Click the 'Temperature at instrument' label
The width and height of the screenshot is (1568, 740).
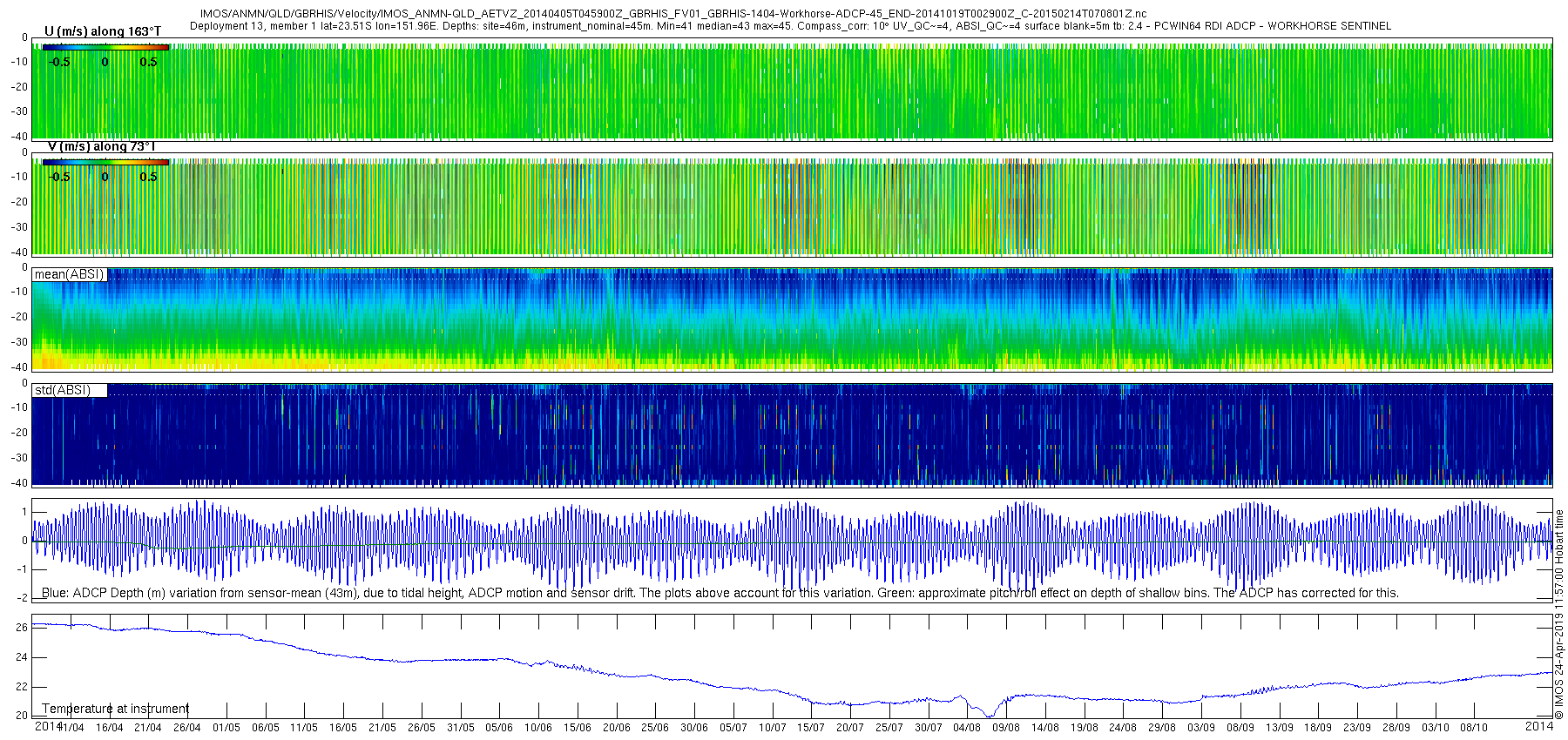tap(115, 709)
